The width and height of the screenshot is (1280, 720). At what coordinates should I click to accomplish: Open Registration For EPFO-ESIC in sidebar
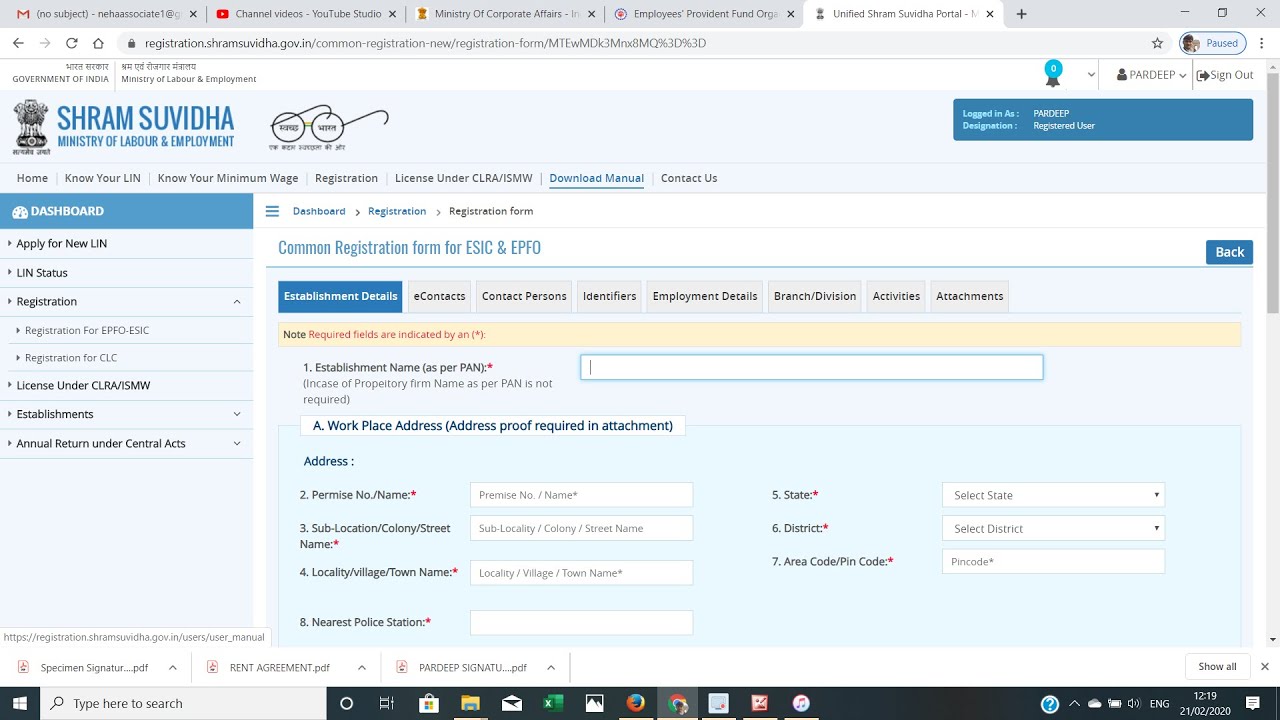(87, 330)
